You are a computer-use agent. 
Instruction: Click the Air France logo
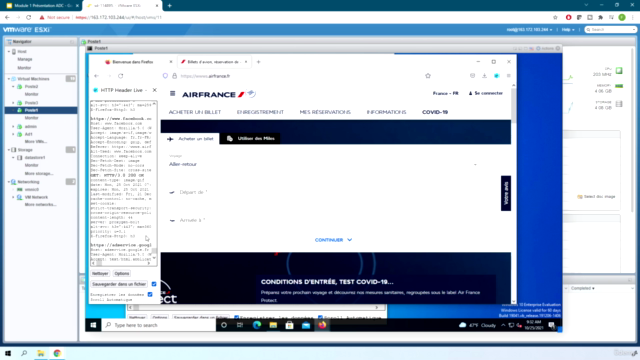point(219,94)
